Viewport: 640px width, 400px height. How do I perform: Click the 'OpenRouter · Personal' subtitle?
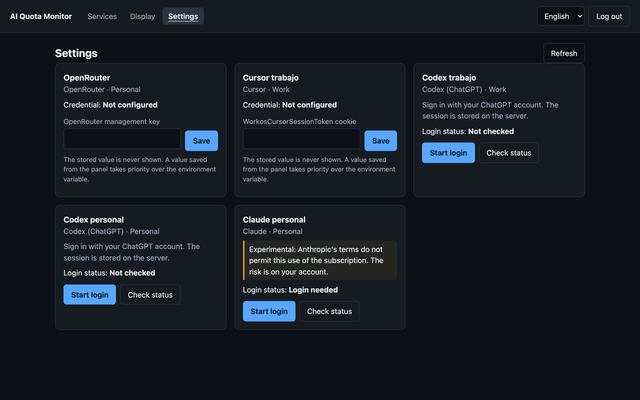point(102,89)
